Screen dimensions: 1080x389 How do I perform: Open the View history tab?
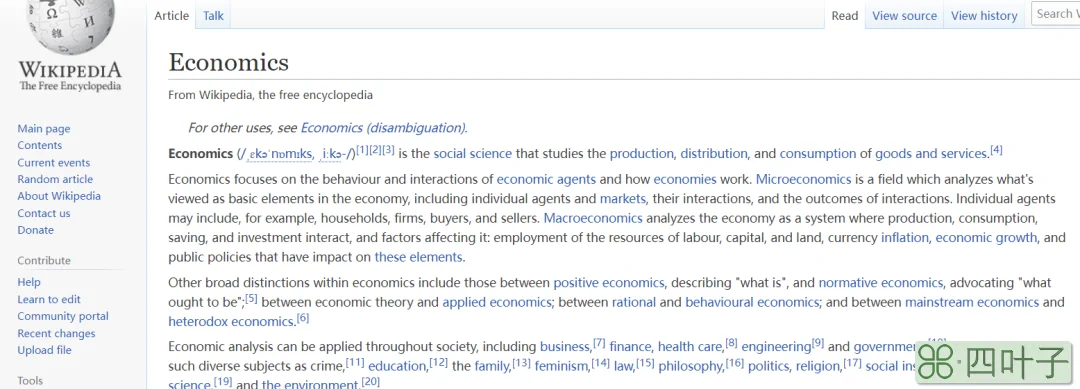click(x=984, y=16)
